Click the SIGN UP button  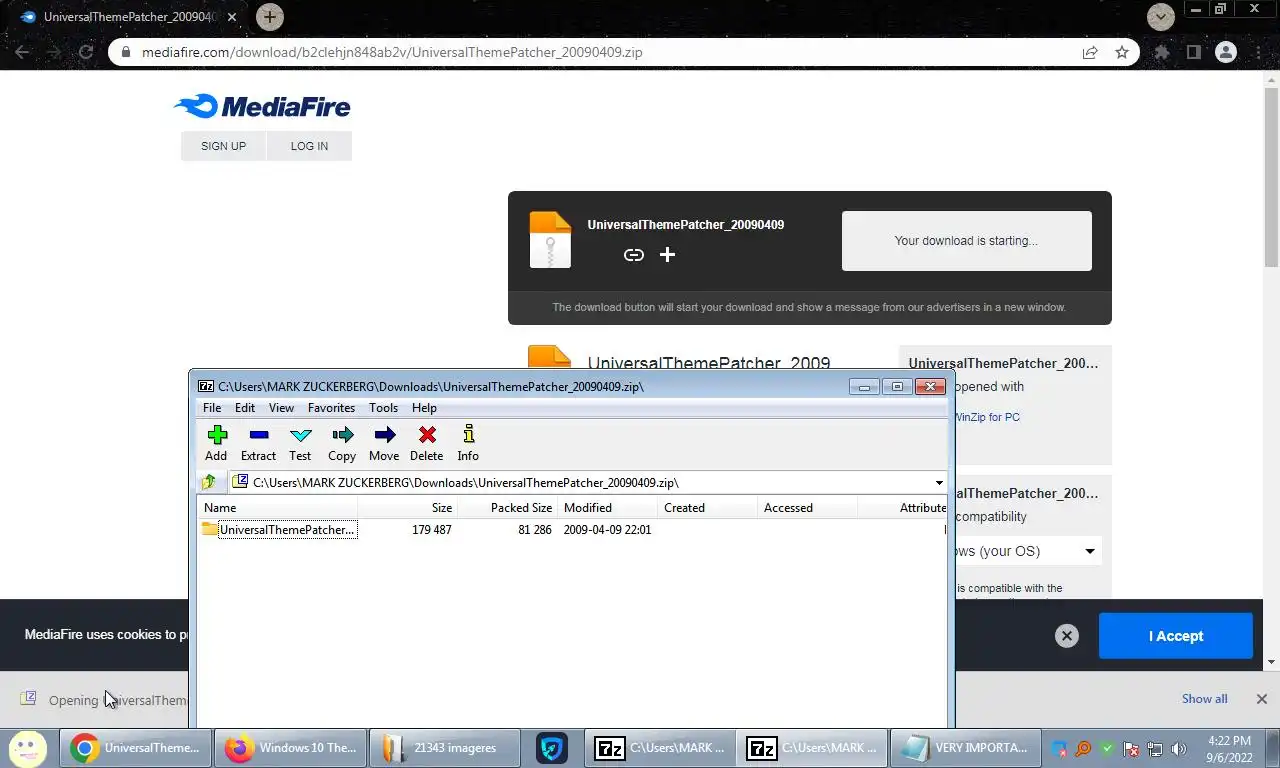[223, 146]
